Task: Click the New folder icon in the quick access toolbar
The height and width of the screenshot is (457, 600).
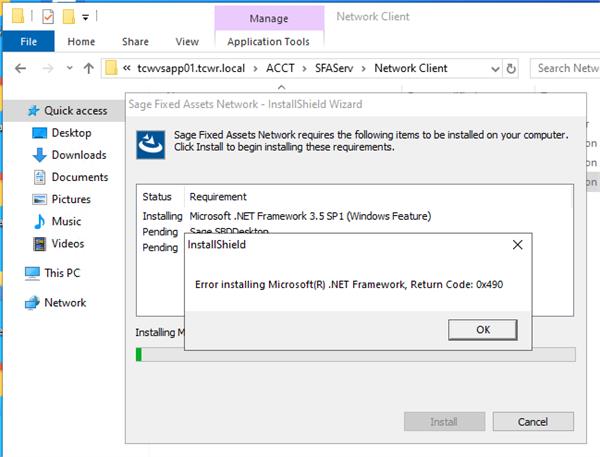Action: click(68, 16)
